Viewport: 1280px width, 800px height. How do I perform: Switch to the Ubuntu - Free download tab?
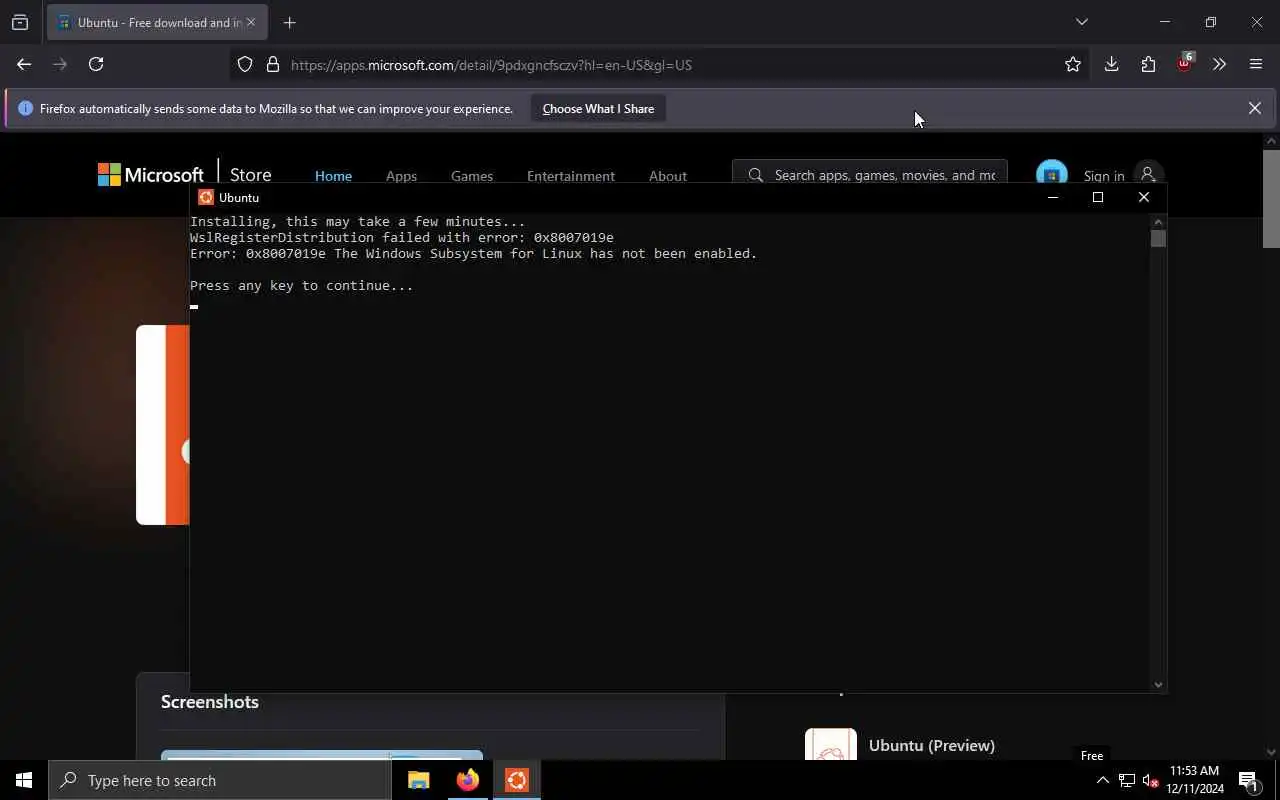pyautogui.click(x=157, y=22)
